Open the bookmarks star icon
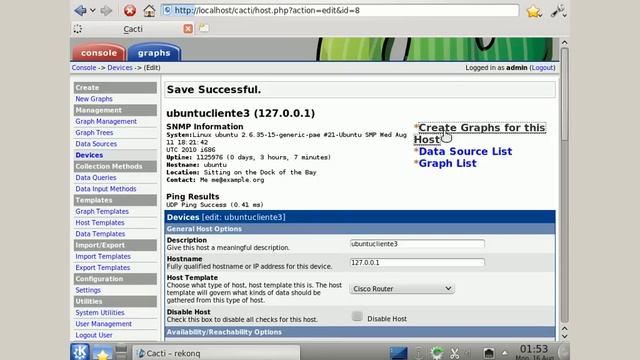 (534, 11)
